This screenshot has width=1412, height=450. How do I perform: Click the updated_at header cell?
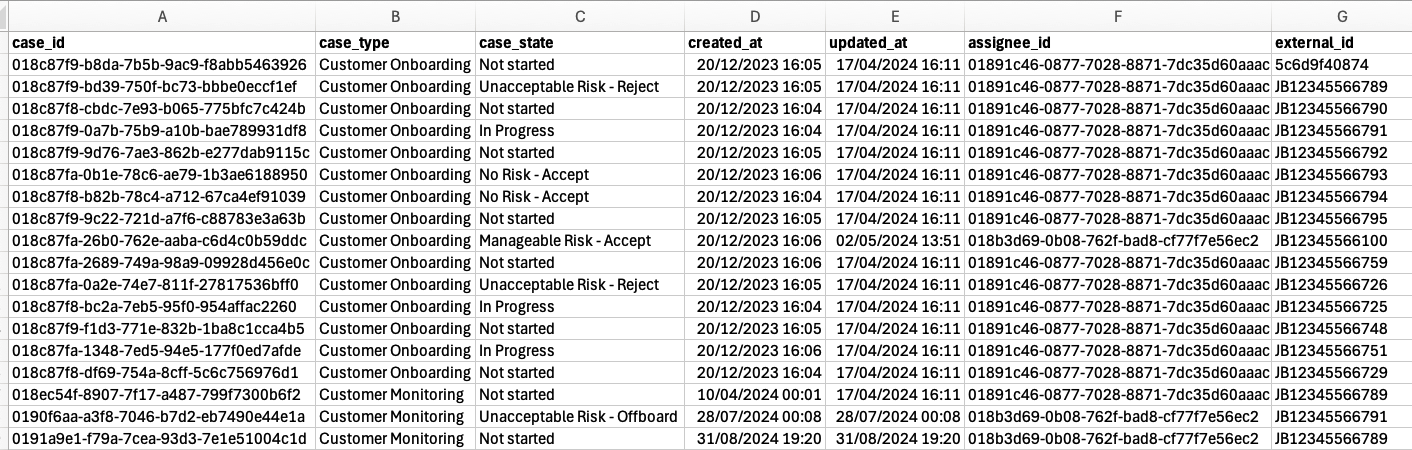[x=866, y=43]
